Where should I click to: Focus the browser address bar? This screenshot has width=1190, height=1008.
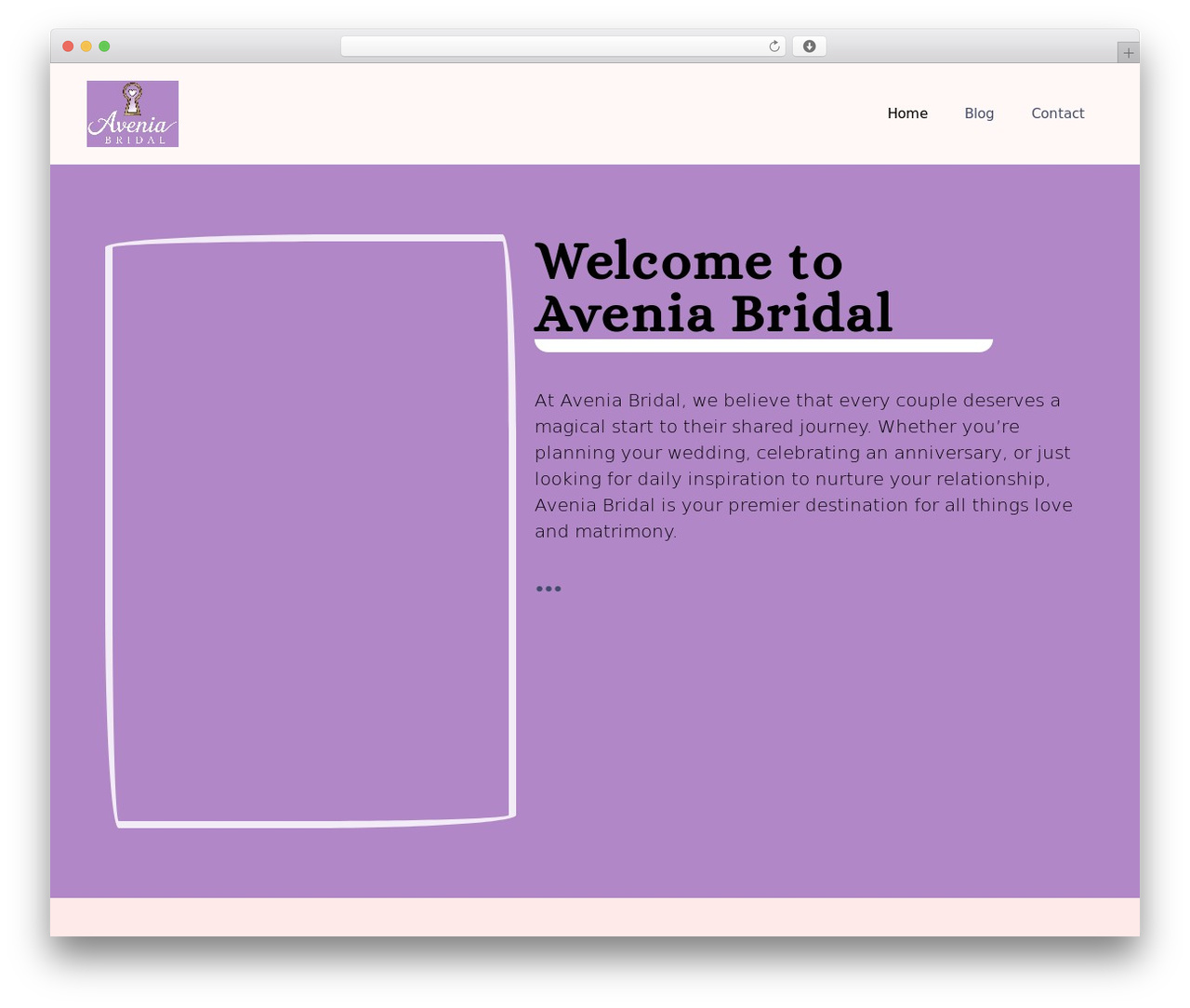click(563, 46)
